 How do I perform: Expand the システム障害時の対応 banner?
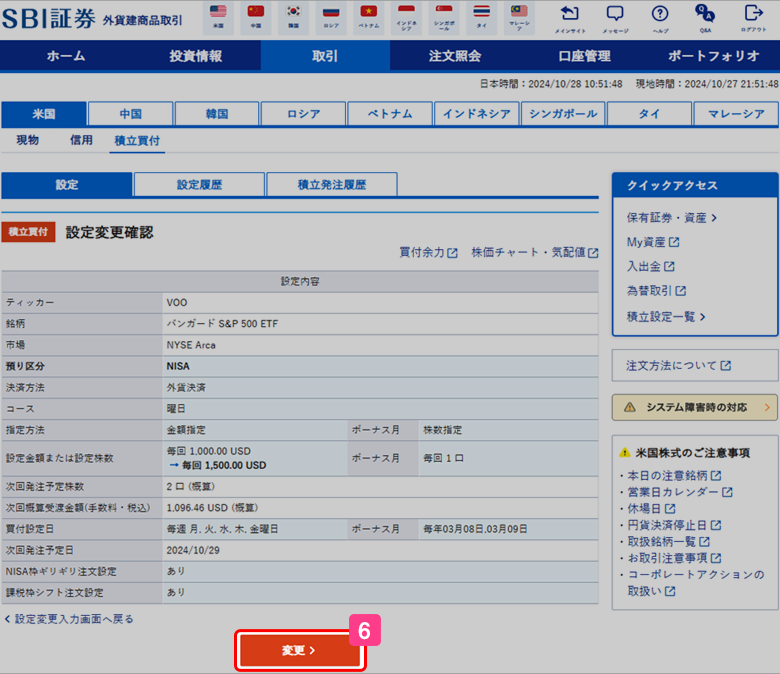[x=695, y=407]
